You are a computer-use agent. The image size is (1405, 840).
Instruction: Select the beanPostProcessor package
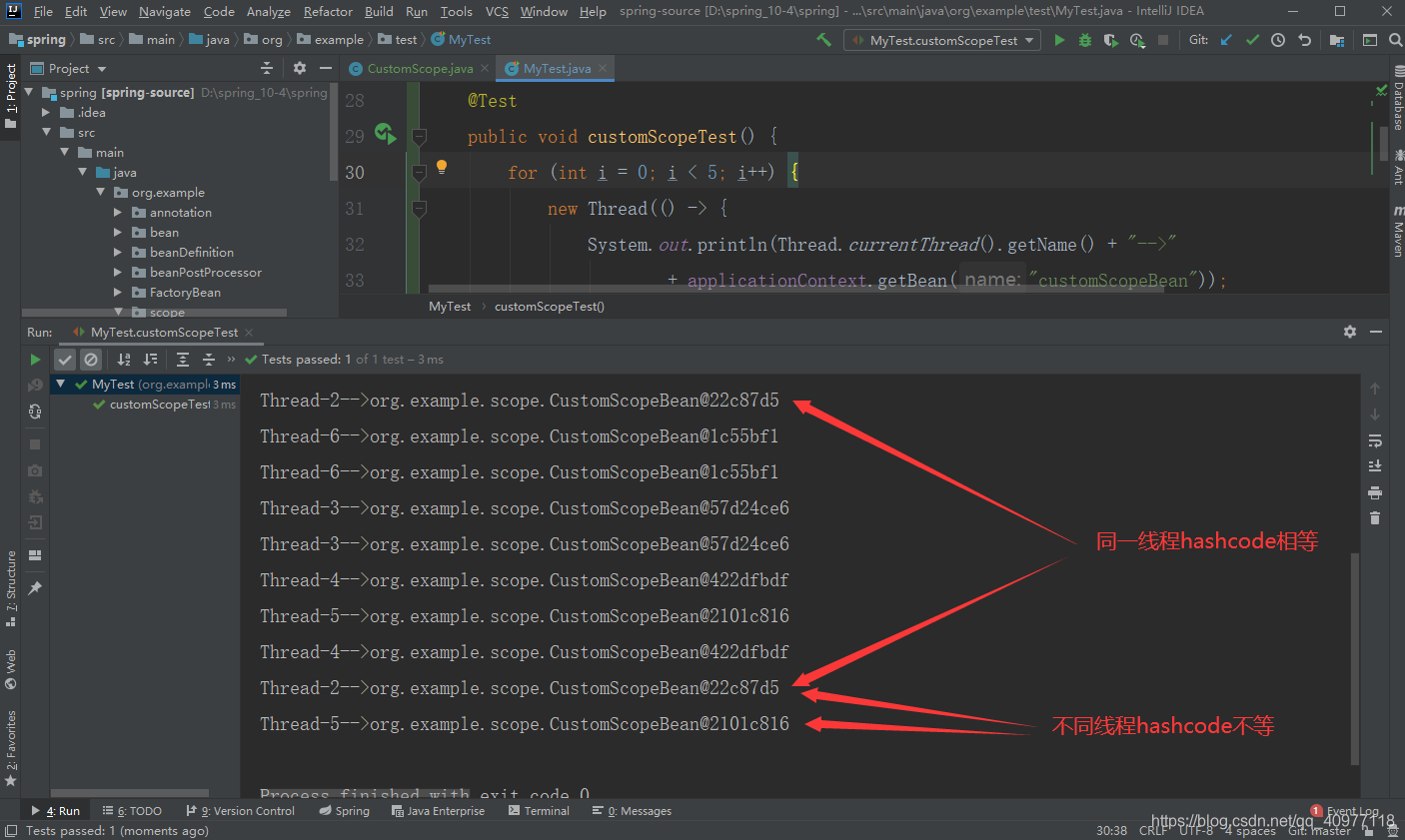[x=205, y=272]
